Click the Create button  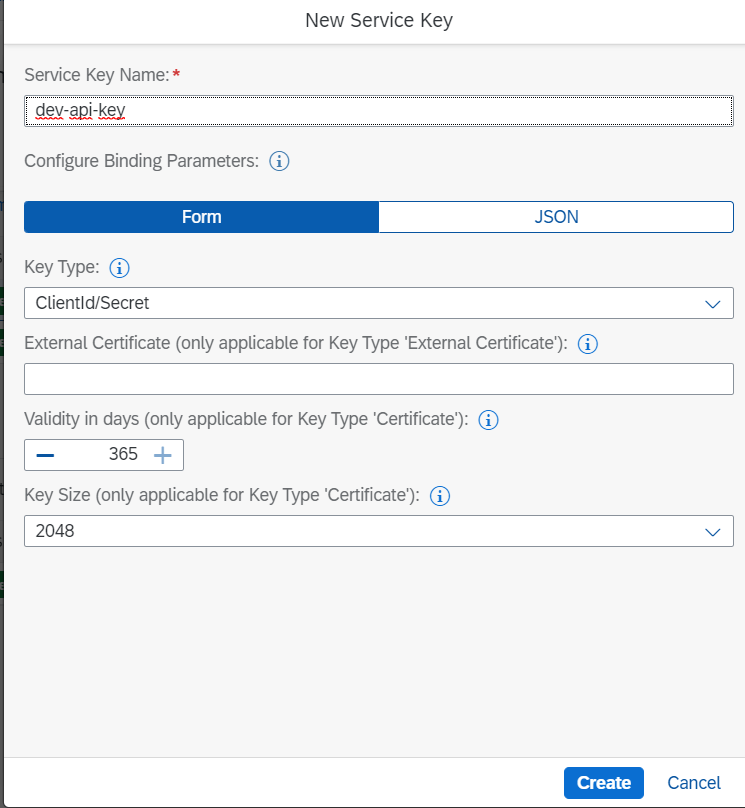tap(603, 783)
